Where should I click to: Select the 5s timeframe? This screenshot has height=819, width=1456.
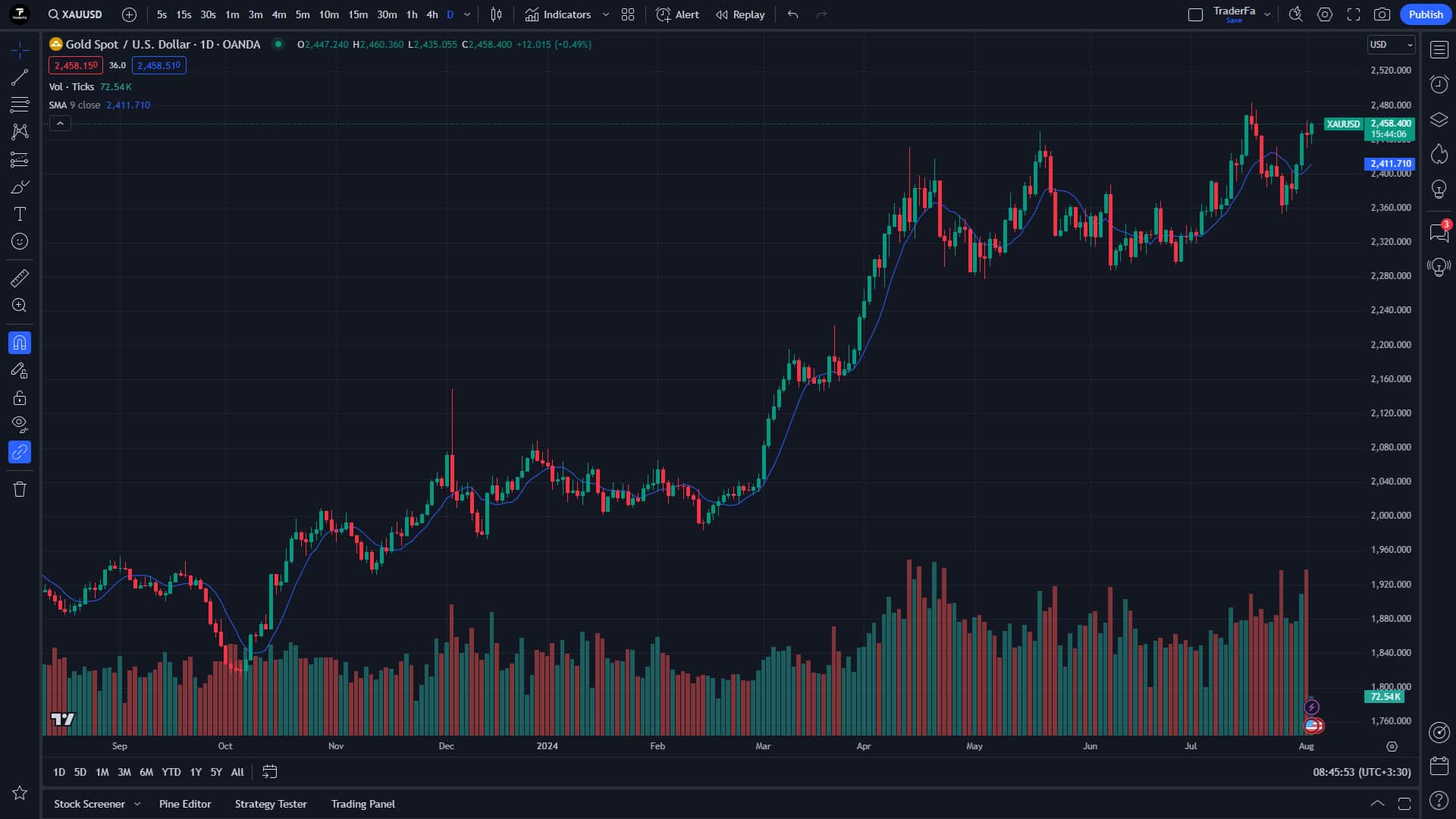[162, 14]
